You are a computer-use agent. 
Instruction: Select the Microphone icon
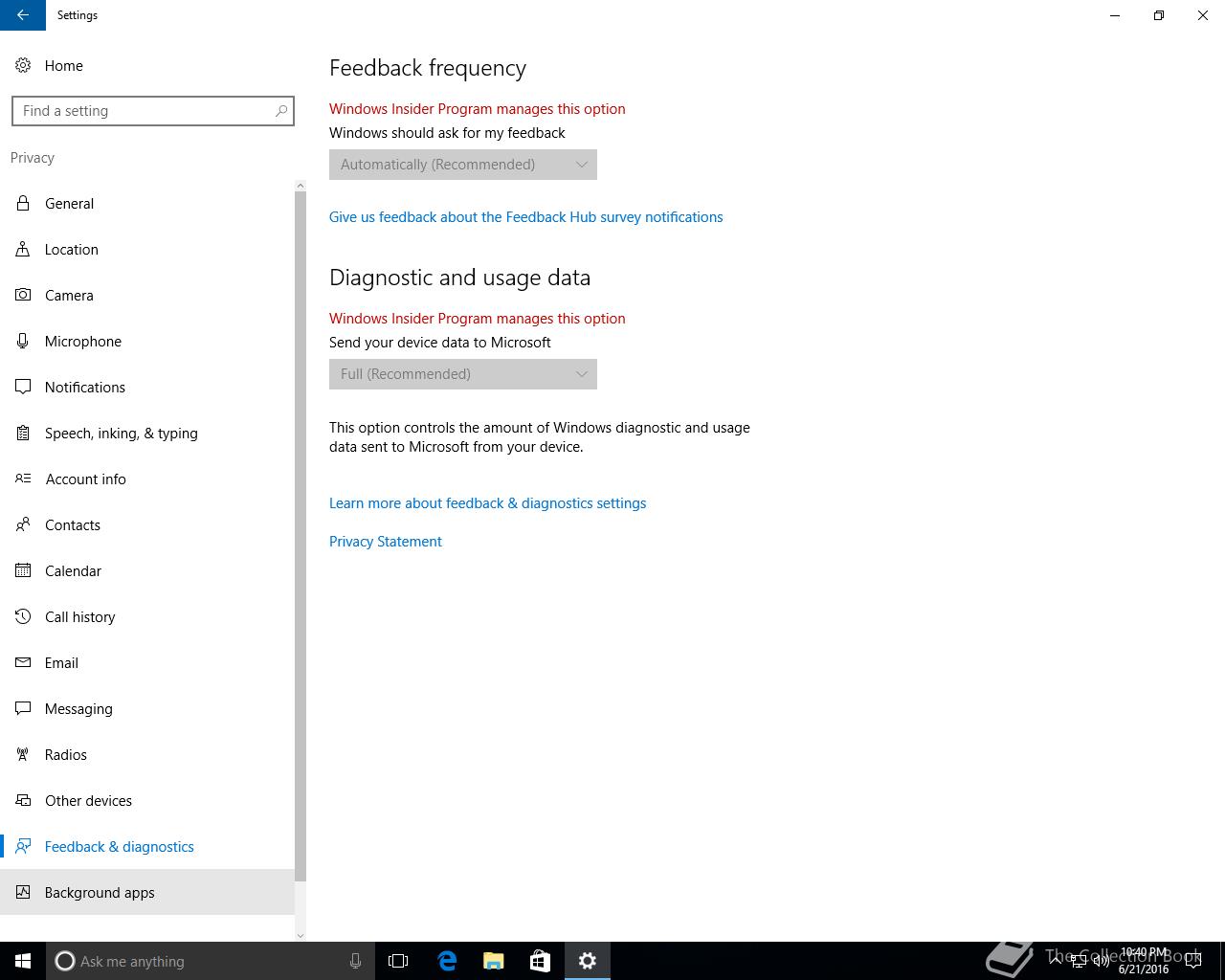[23, 341]
